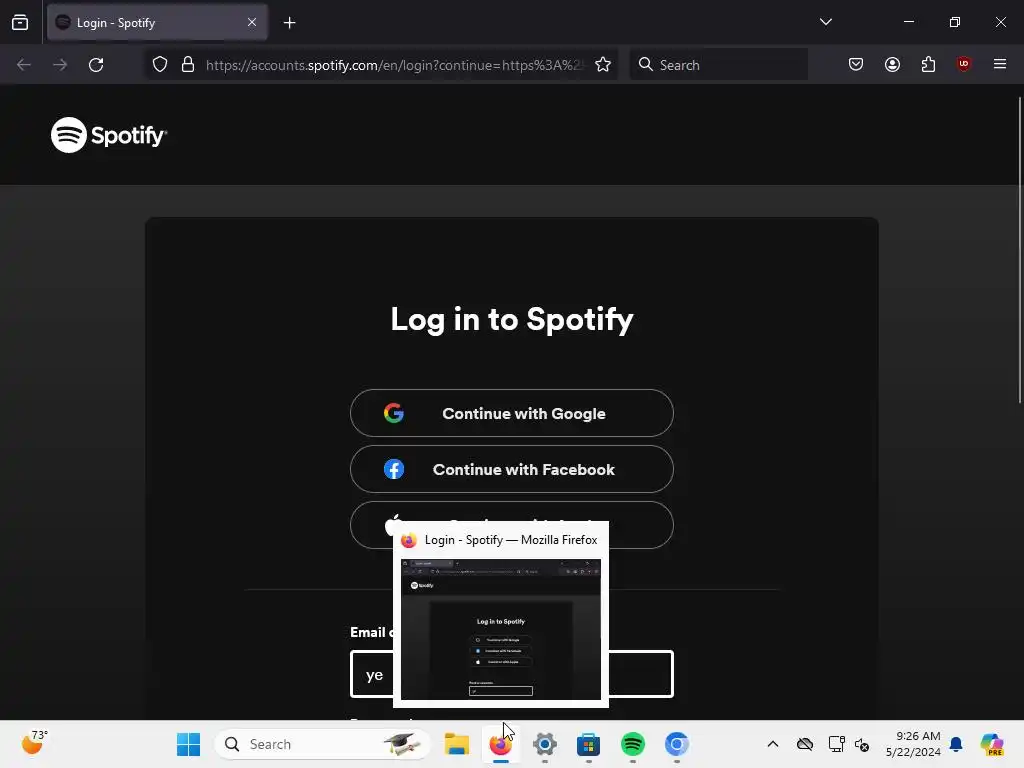Expand the list all tabs chevron
Viewport: 1024px width, 768px height.
(x=825, y=22)
